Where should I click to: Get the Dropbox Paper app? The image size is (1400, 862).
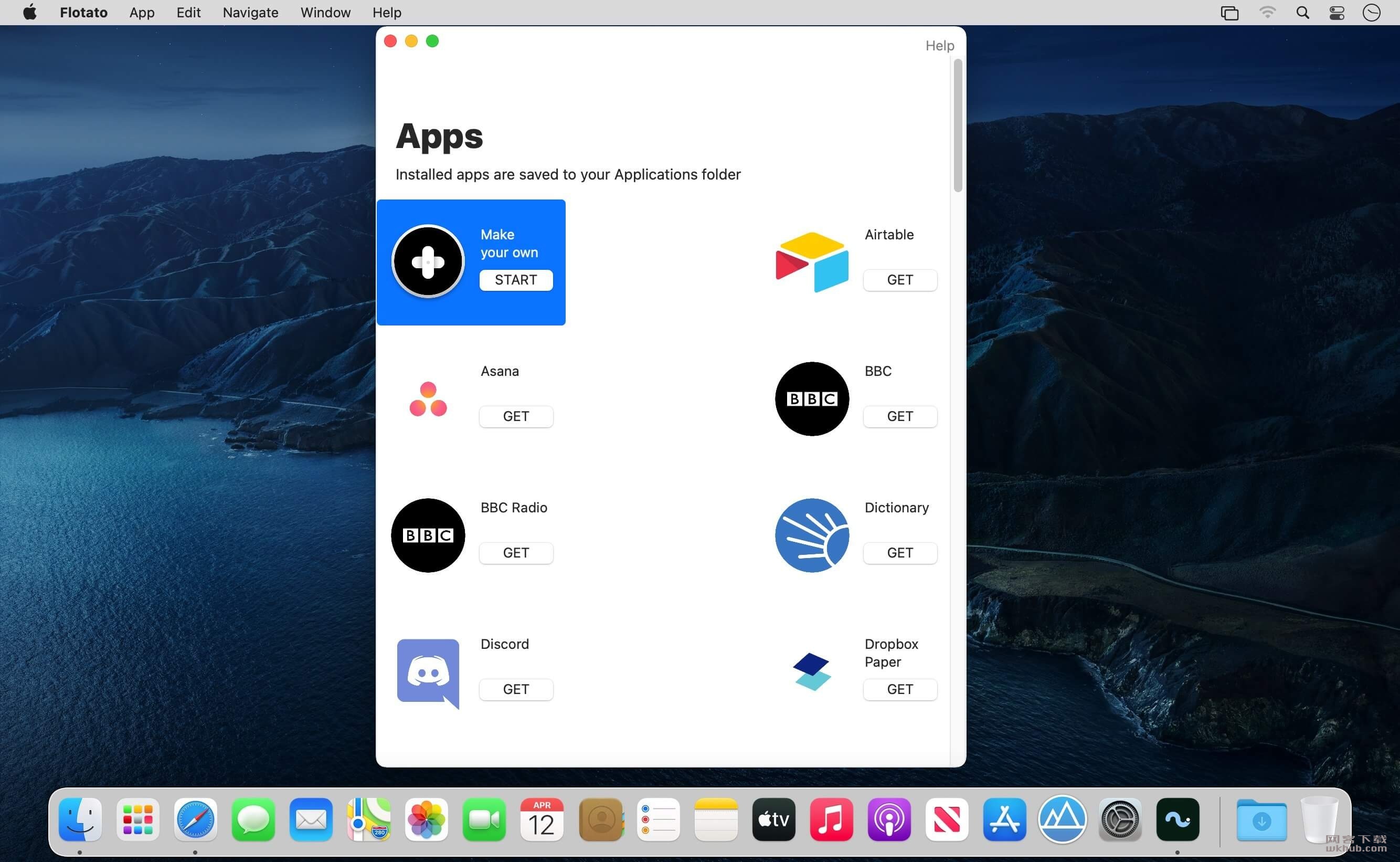click(x=900, y=689)
